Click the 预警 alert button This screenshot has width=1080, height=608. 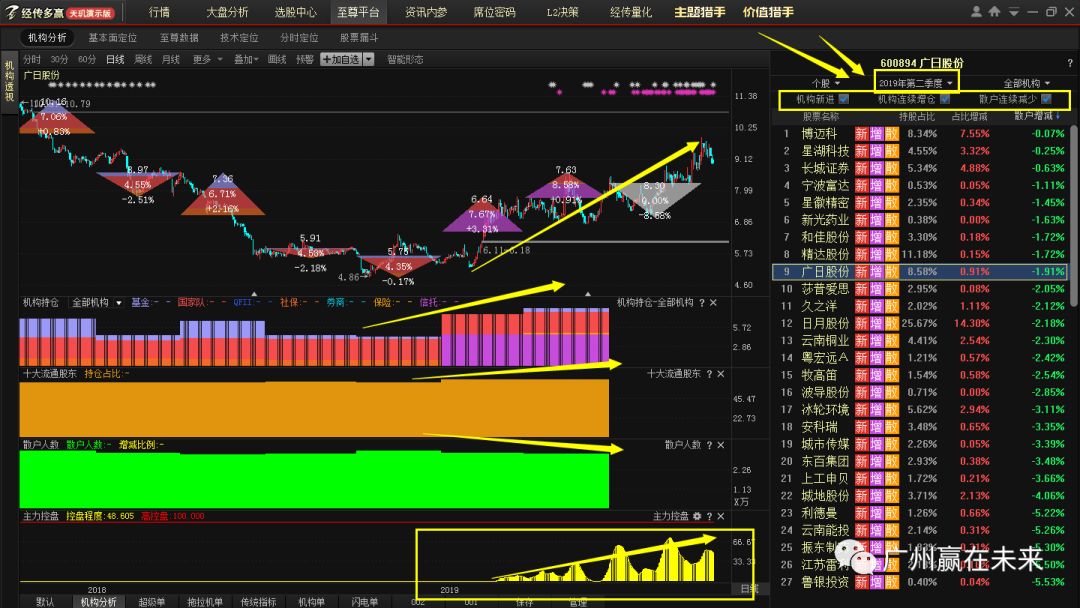tap(305, 60)
